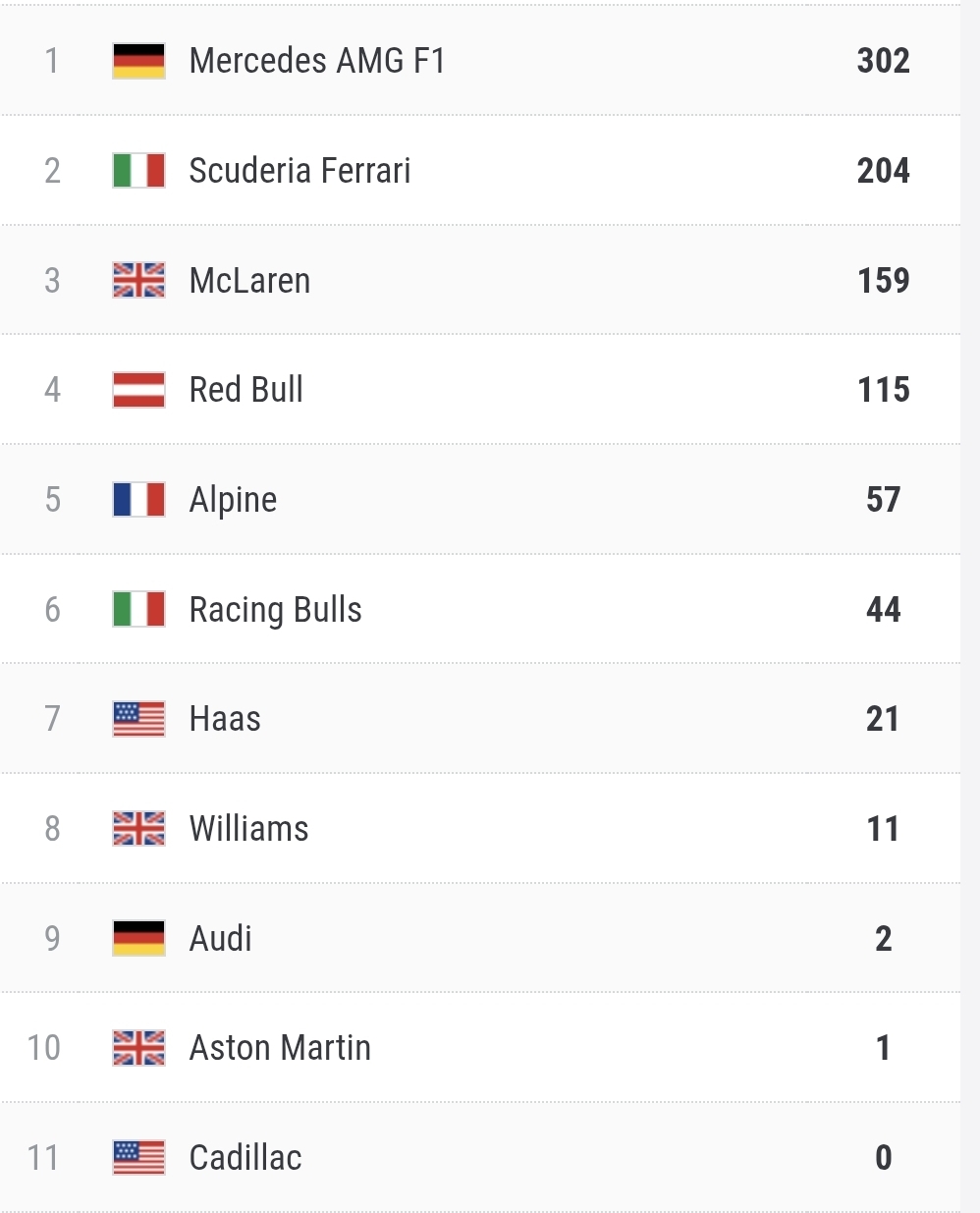Click the US flag beside Haas
This screenshot has width=980, height=1213.
[138, 719]
